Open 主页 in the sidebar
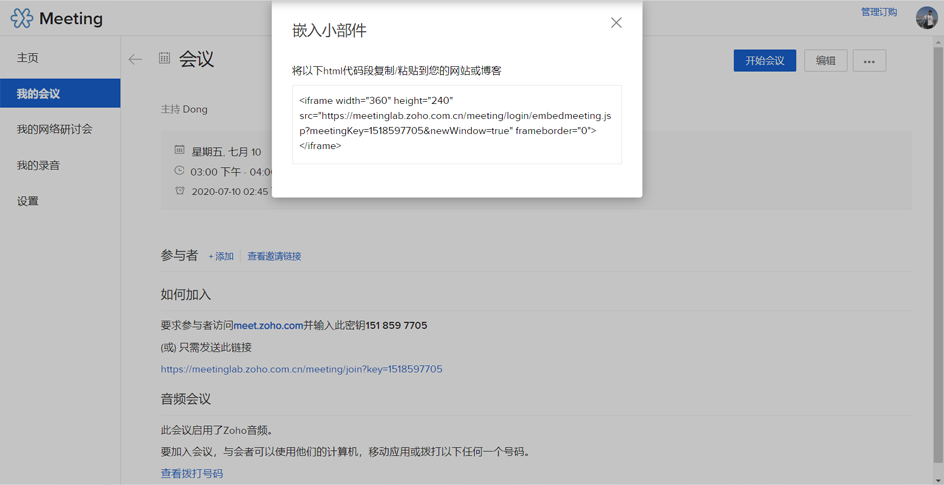Image resolution: width=944 pixels, height=485 pixels. click(28, 58)
